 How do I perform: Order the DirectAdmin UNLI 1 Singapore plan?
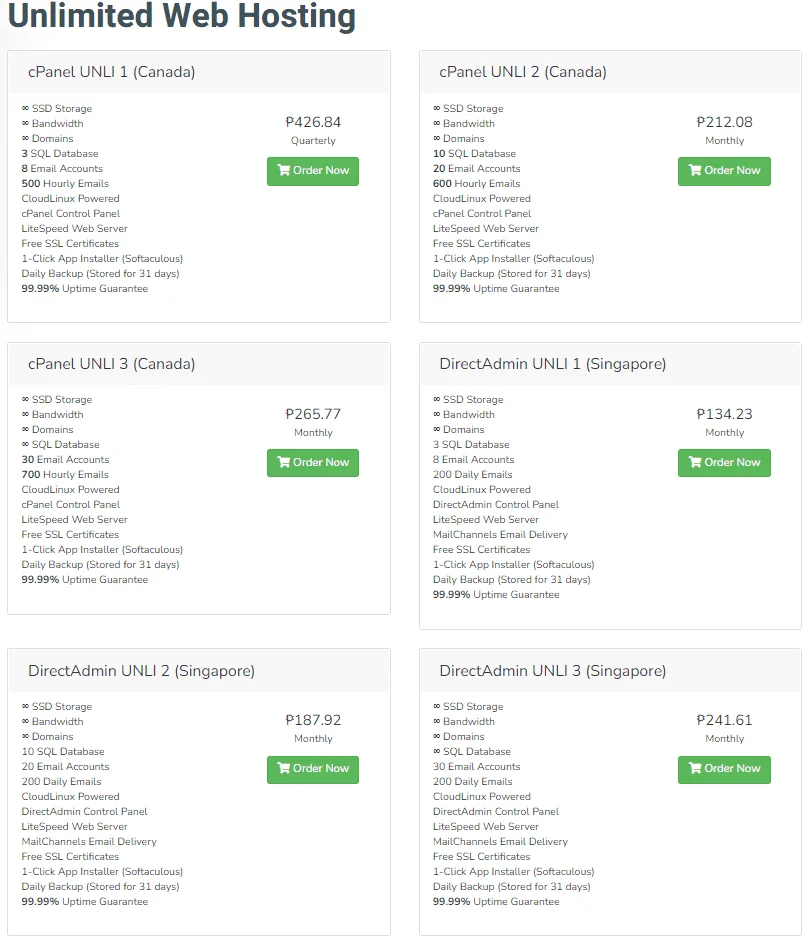(724, 463)
